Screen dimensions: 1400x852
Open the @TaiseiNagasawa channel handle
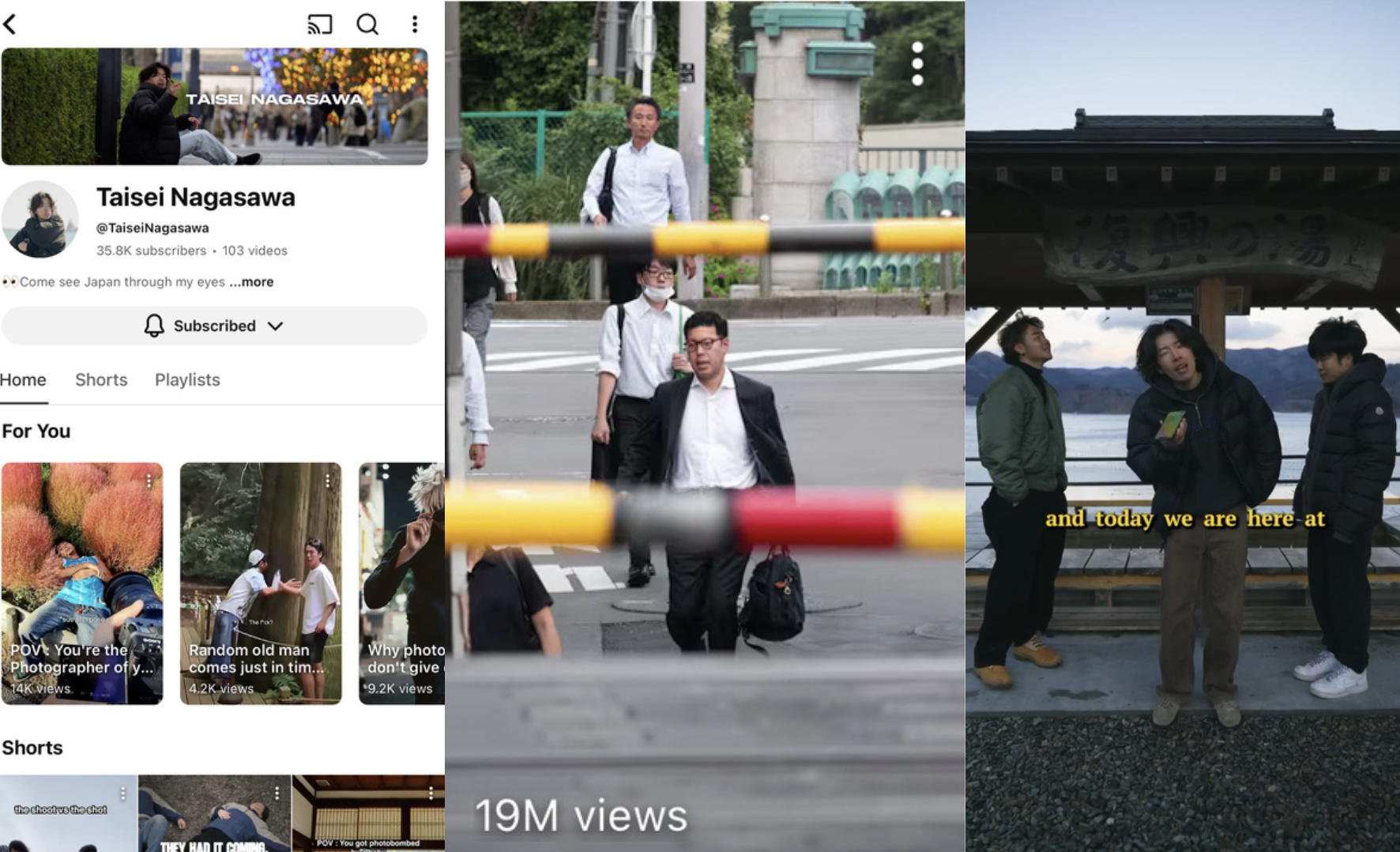click(x=152, y=228)
